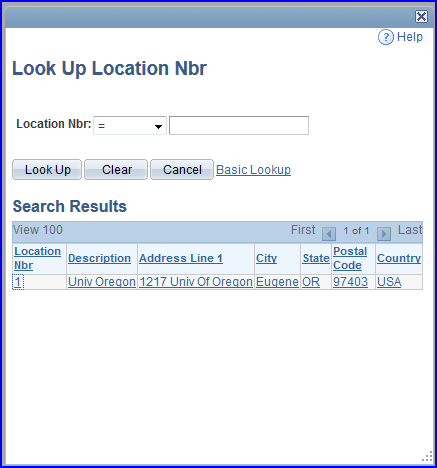437x468 pixels.
Task: Click the 1 of 1 page indicator
Action: 356,231
